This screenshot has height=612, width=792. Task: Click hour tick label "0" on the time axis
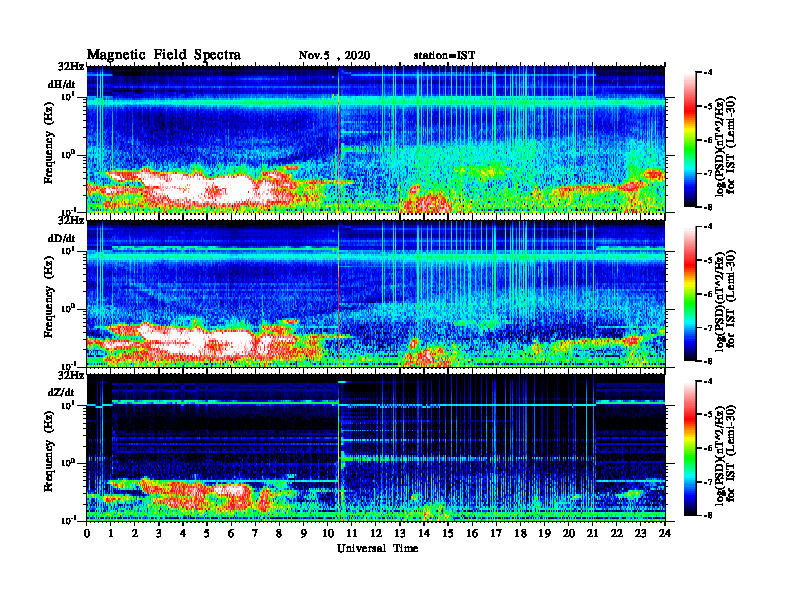pos(87,533)
